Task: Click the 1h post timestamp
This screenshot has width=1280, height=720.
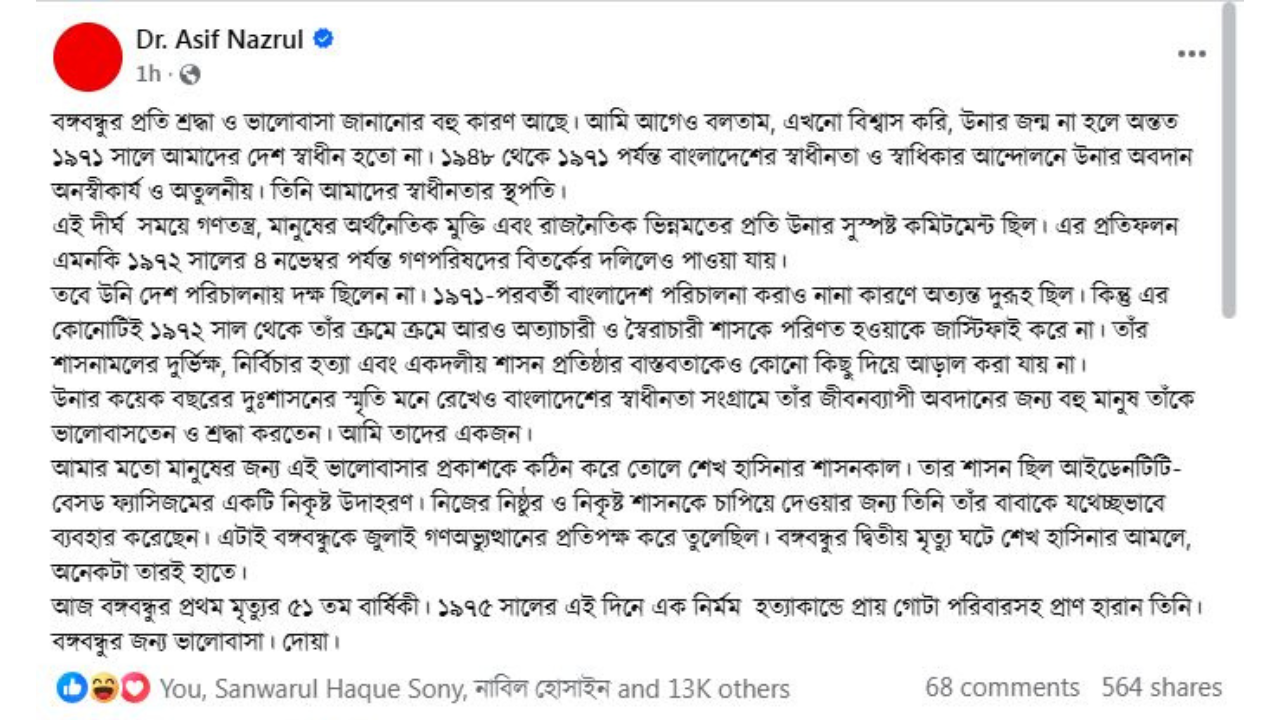Action: click(x=147, y=74)
